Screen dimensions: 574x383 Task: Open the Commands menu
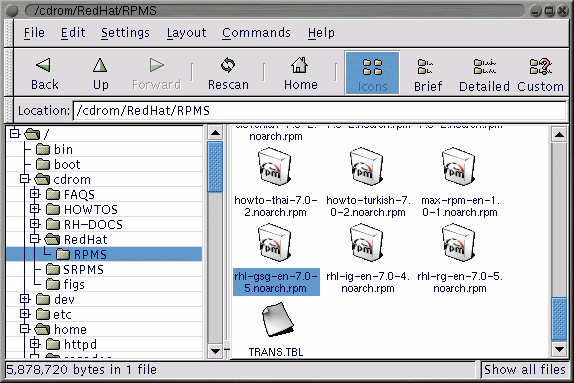256,33
